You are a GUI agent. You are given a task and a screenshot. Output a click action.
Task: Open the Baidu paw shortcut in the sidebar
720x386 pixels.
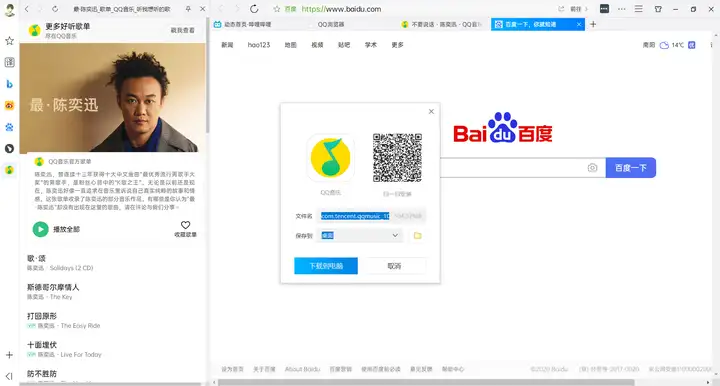(9, 127)
